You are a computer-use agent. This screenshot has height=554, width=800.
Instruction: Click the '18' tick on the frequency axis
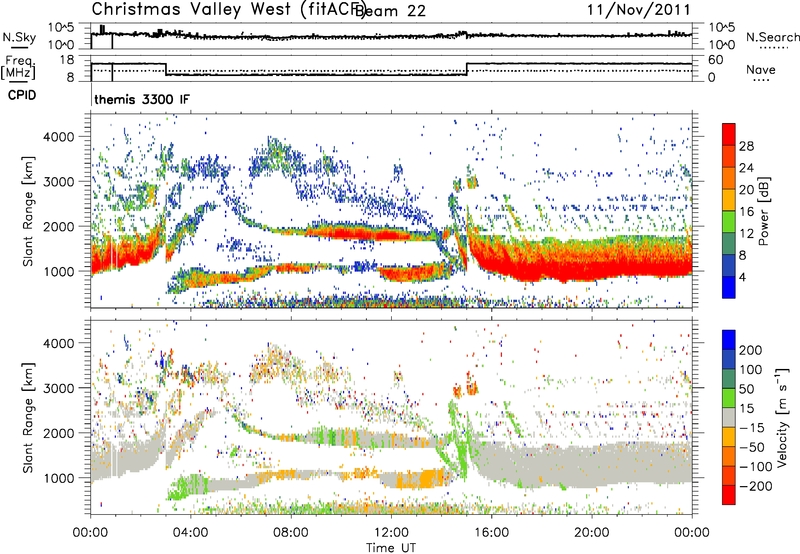point(67,60)
